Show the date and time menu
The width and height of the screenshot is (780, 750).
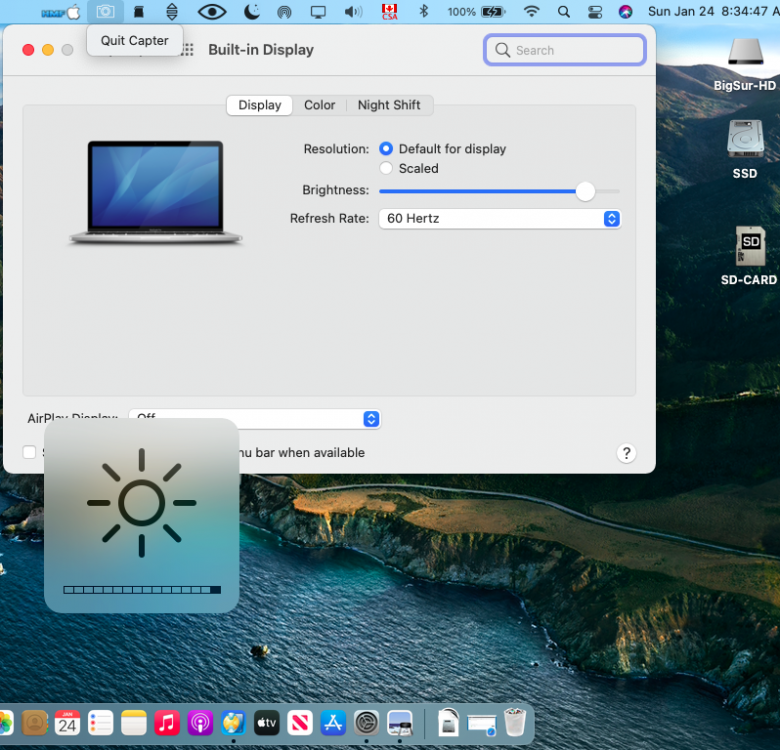click(x=713, y=11)
